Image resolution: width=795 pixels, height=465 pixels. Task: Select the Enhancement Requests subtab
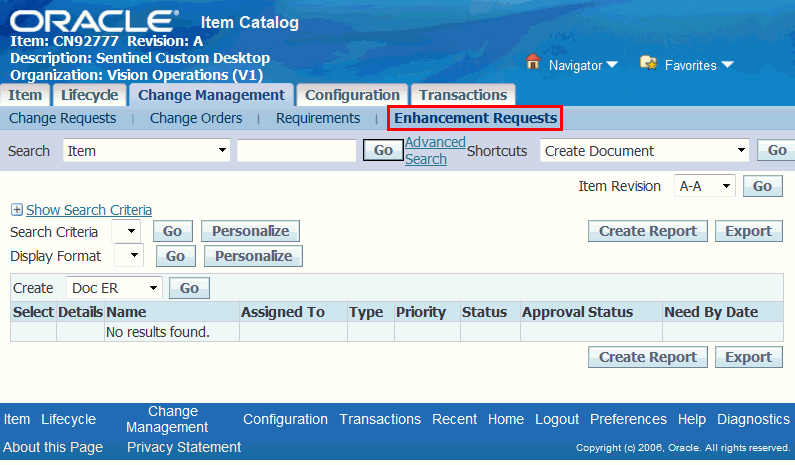coord(476,118)
